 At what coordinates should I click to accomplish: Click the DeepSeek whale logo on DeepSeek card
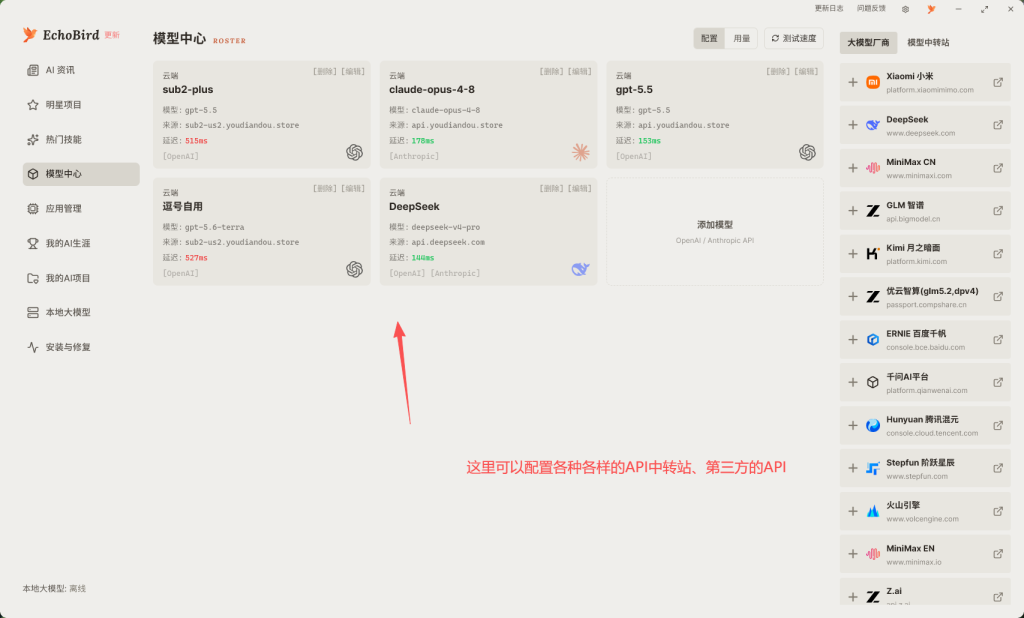tap(581, 269)
